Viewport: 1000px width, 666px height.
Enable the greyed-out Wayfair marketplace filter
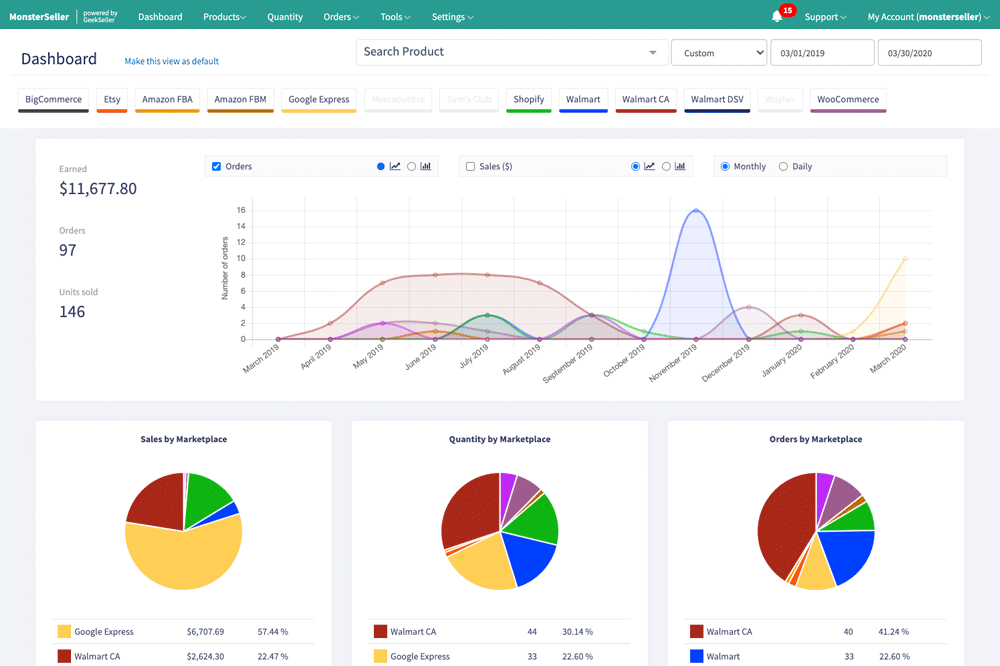coord(780,100)
